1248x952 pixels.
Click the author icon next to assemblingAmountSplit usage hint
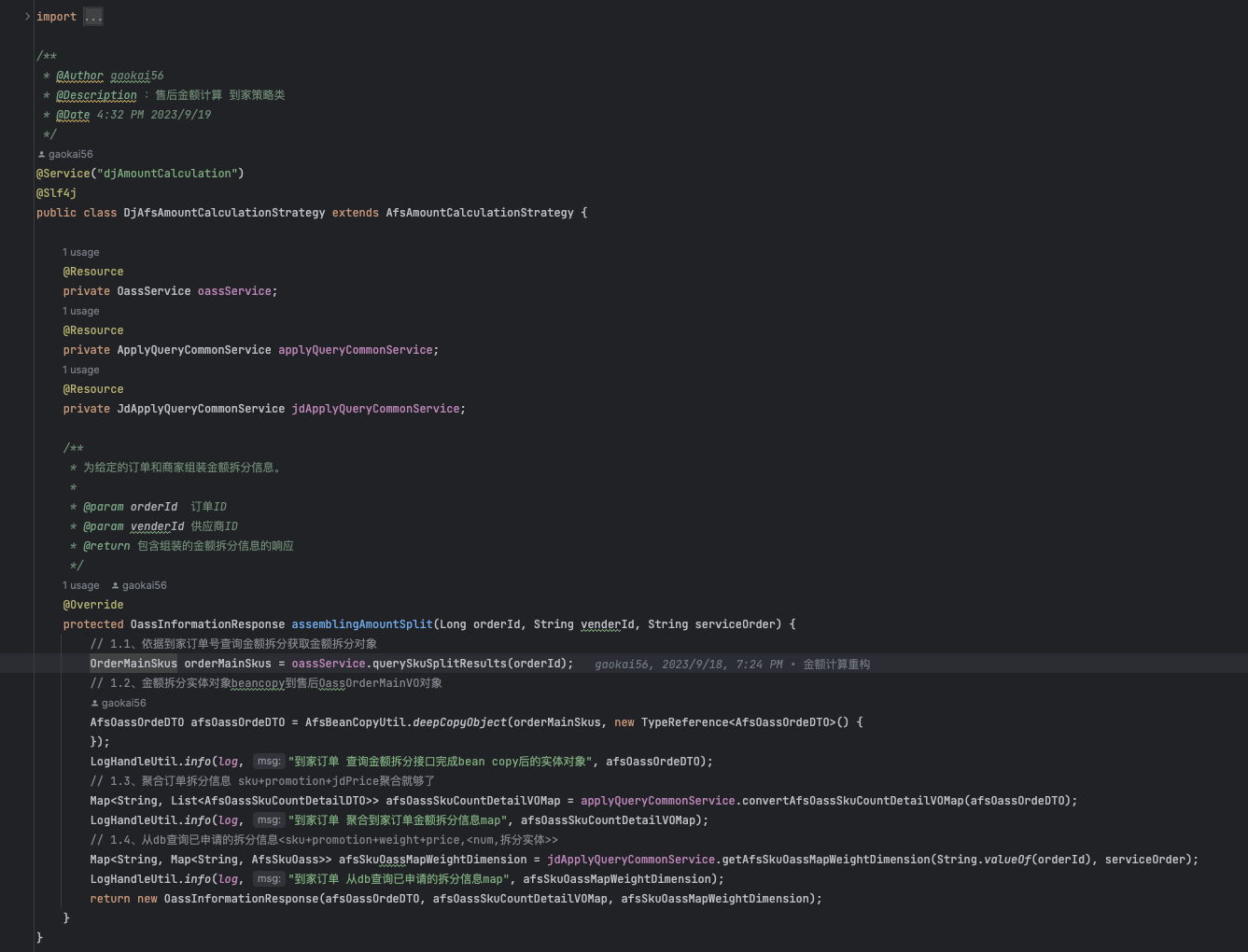[115, 585]
